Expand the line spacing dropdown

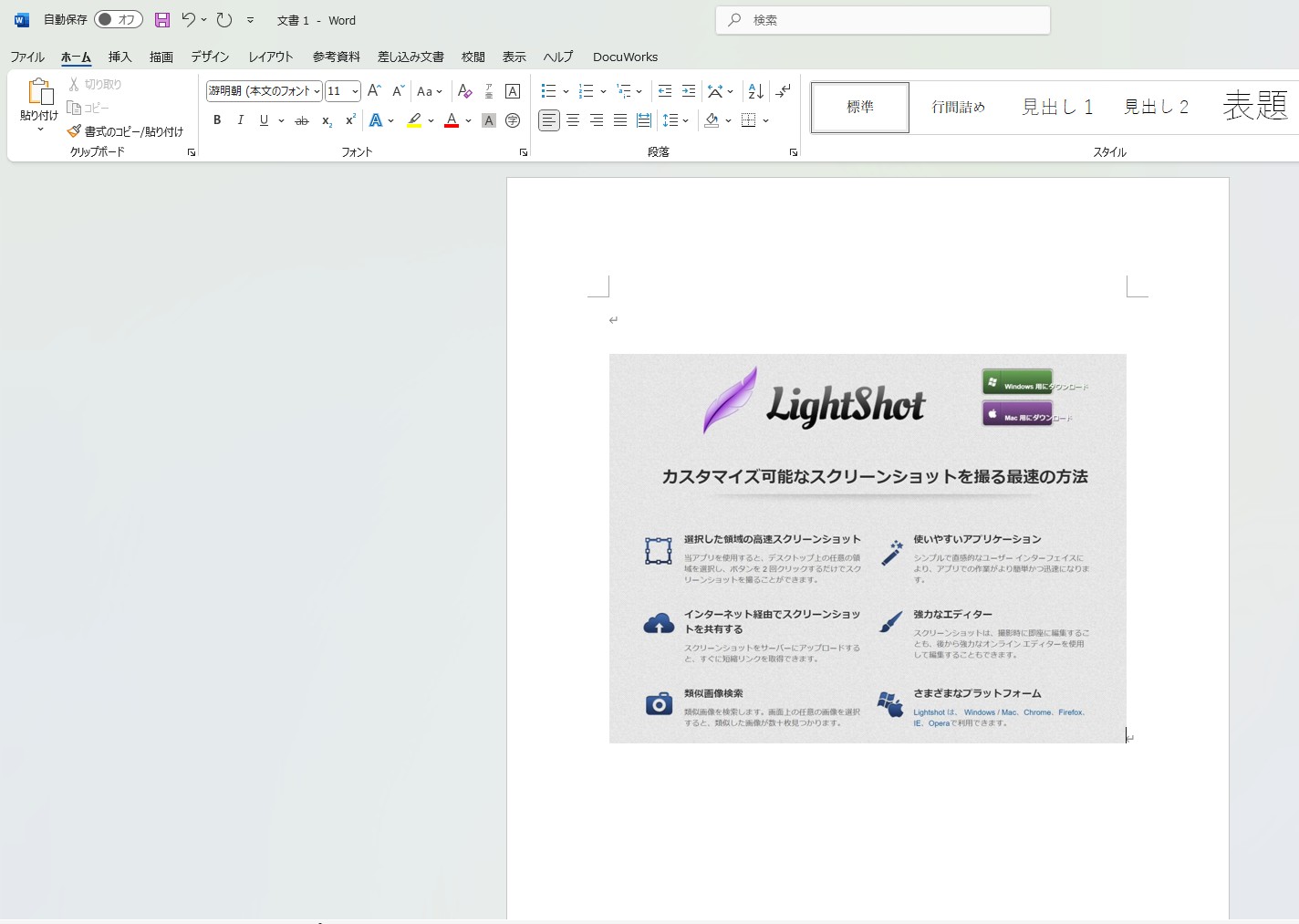[x=685, y=120]
